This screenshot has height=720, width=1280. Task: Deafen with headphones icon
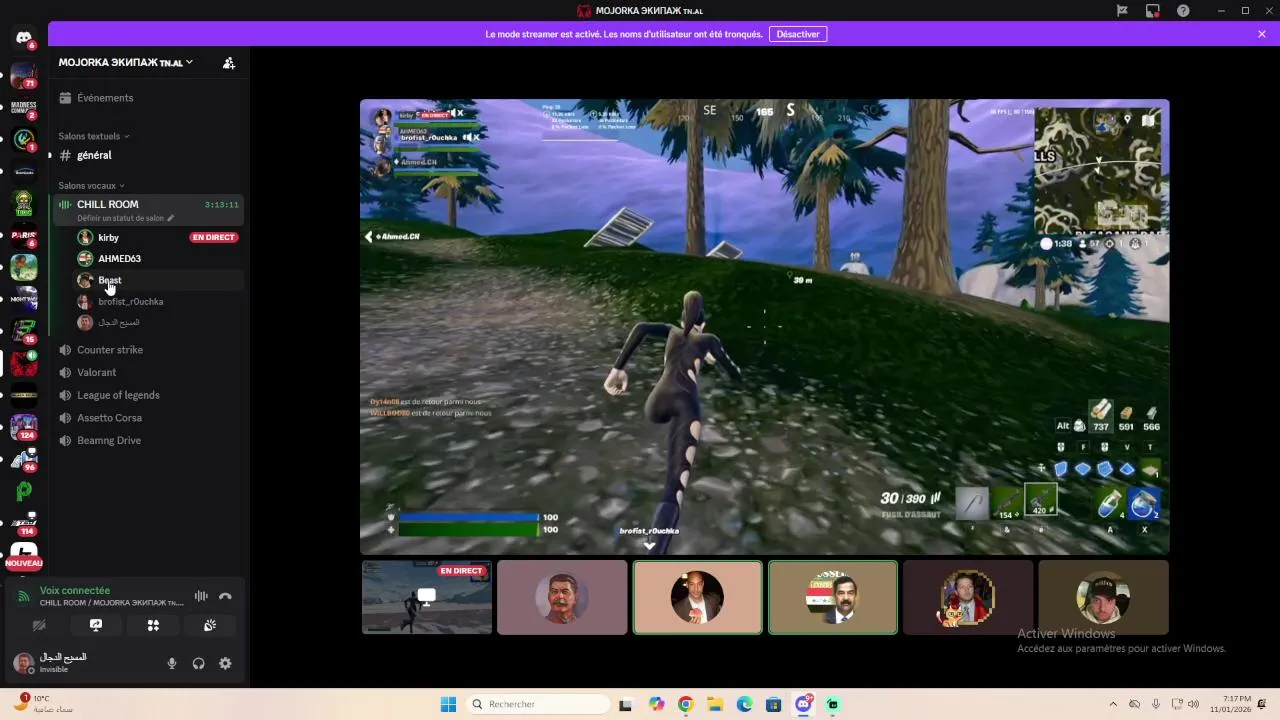(198, 663)
